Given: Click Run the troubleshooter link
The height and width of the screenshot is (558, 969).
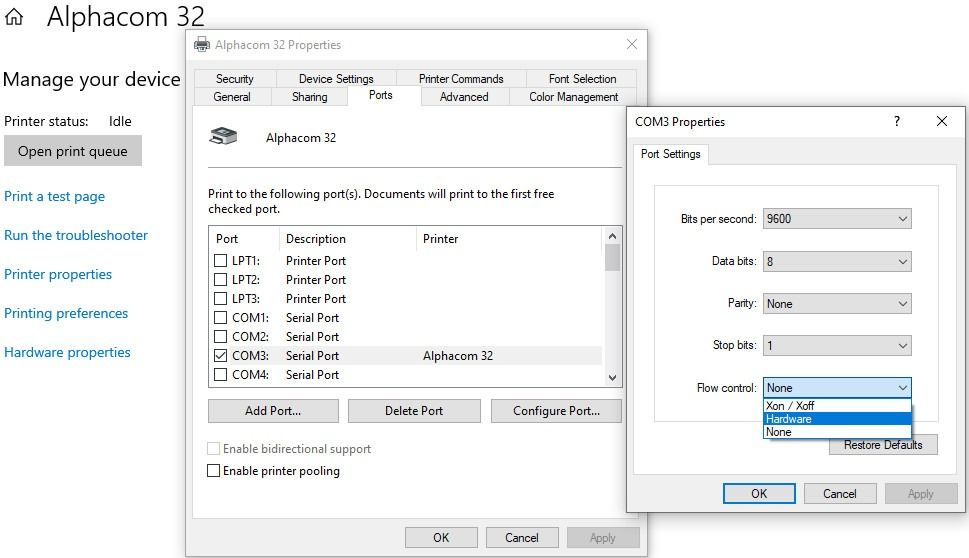Looking at the screenshot, I should [x=76, y=235].
